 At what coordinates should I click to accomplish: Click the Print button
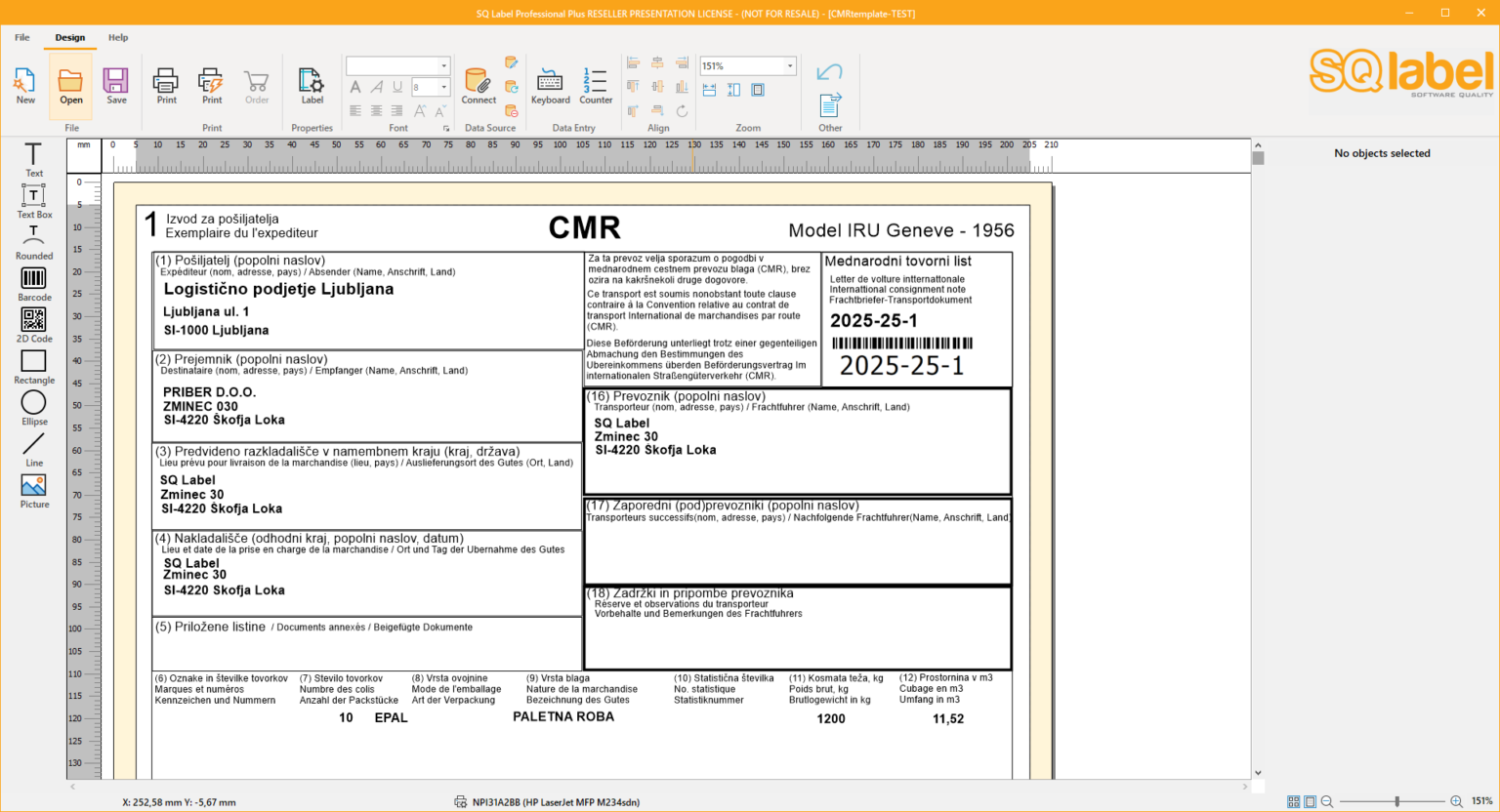[x=165, y=84]
